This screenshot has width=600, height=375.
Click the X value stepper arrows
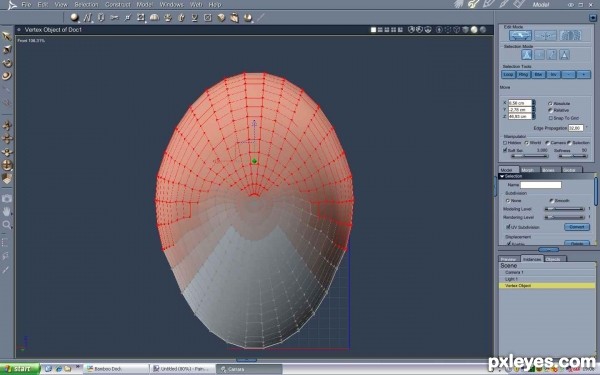coord(534,103)
